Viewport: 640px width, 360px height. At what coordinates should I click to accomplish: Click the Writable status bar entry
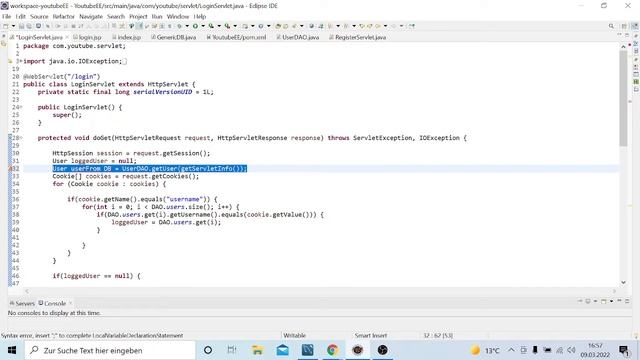pyautogui.click(x=294, y=336)
